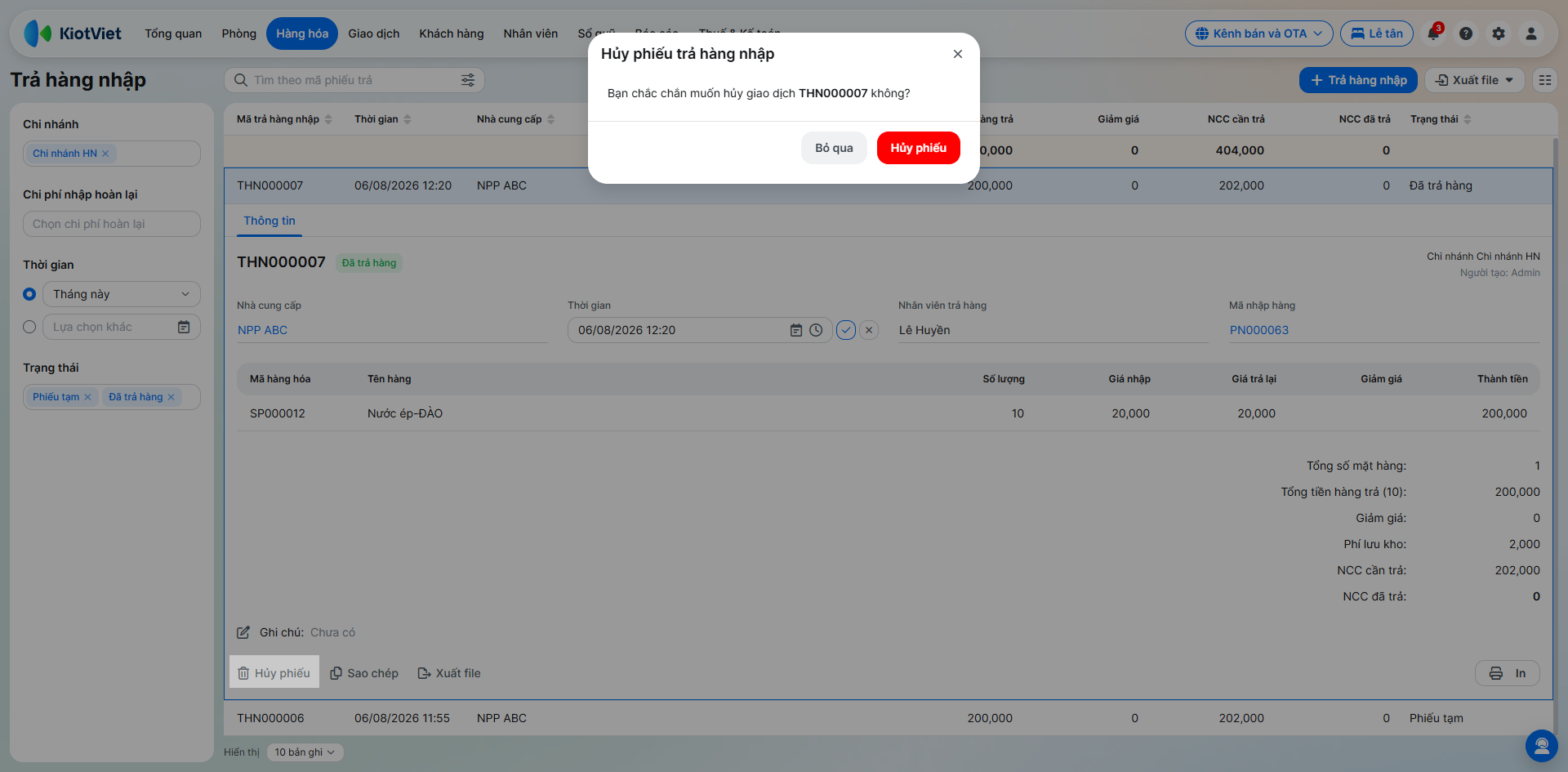Click the THN000007 code in the table row
This screenshot has height=772, width=1568.
point(270,185)
